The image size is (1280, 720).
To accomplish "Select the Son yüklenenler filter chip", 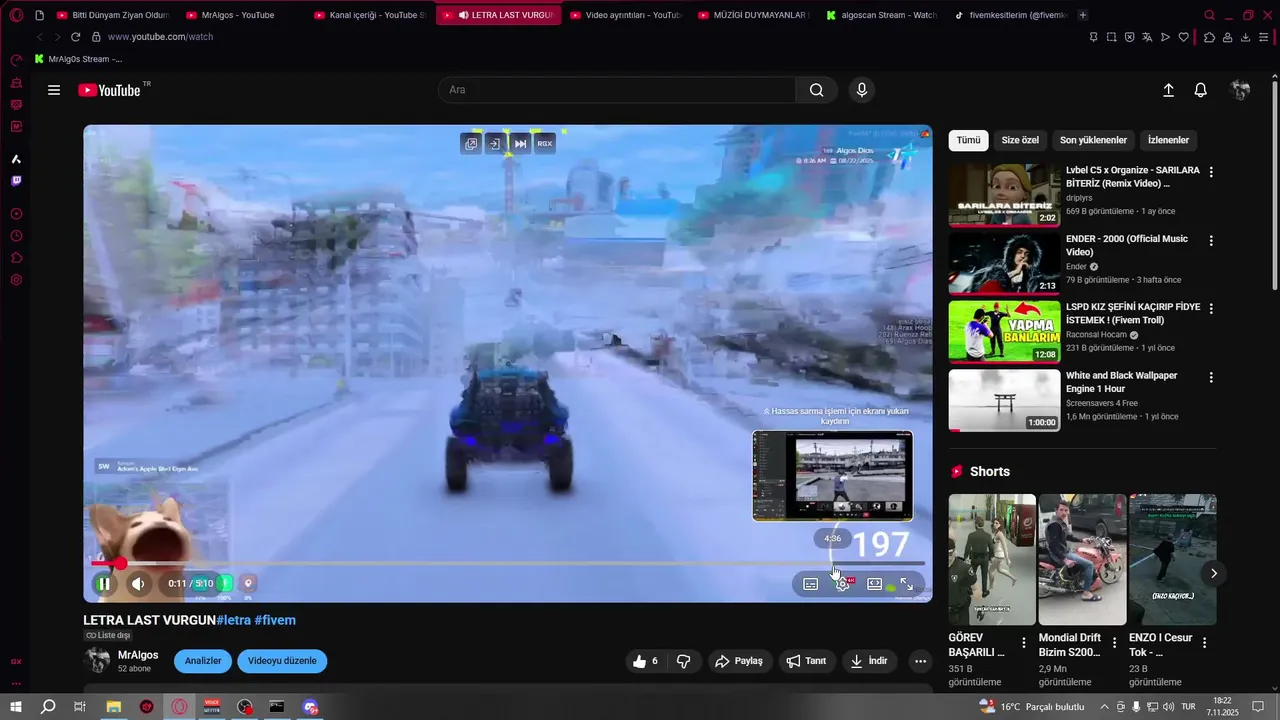I will coord(1093,141).
